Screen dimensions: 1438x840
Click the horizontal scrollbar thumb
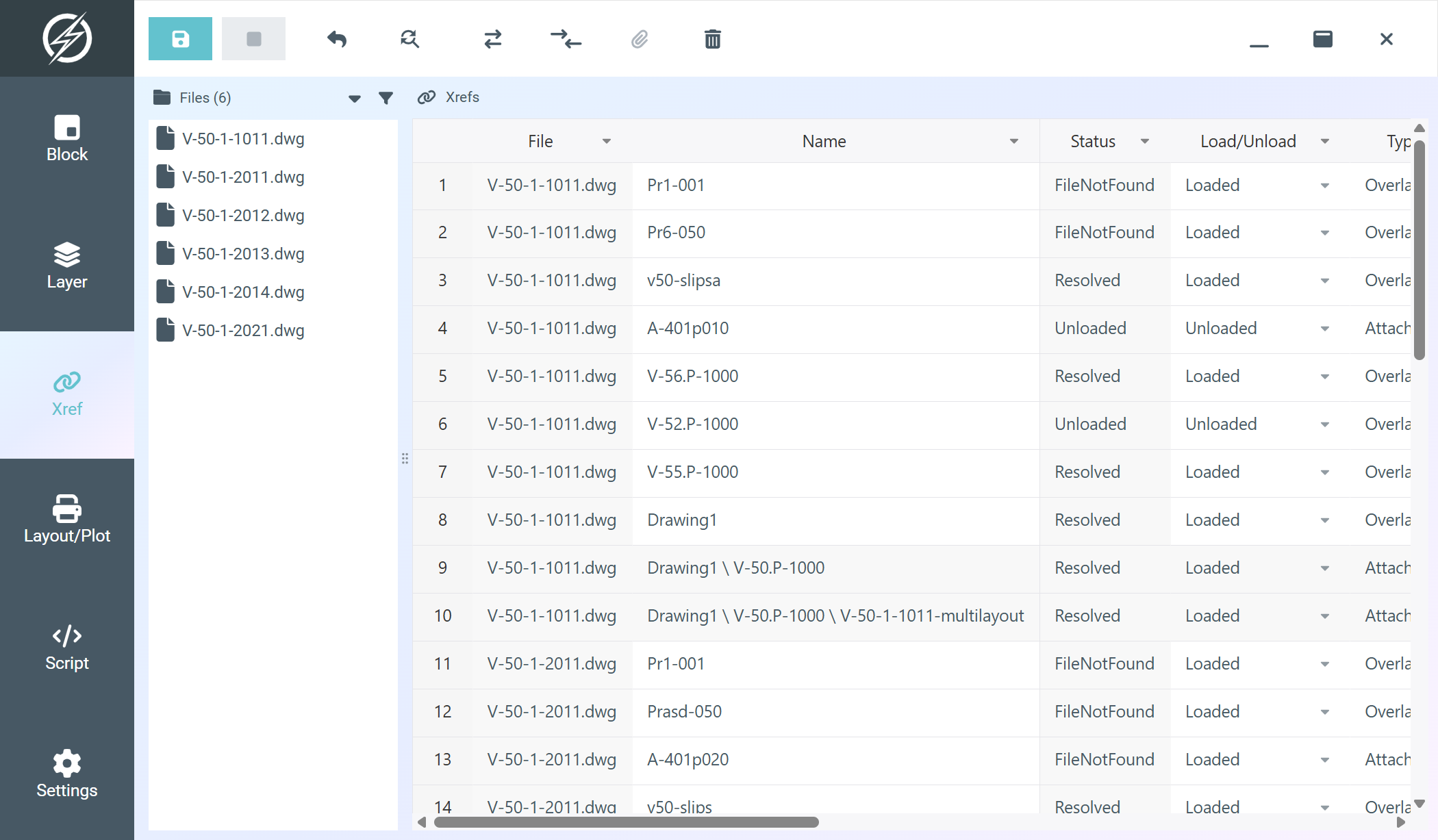pos(627,822)
